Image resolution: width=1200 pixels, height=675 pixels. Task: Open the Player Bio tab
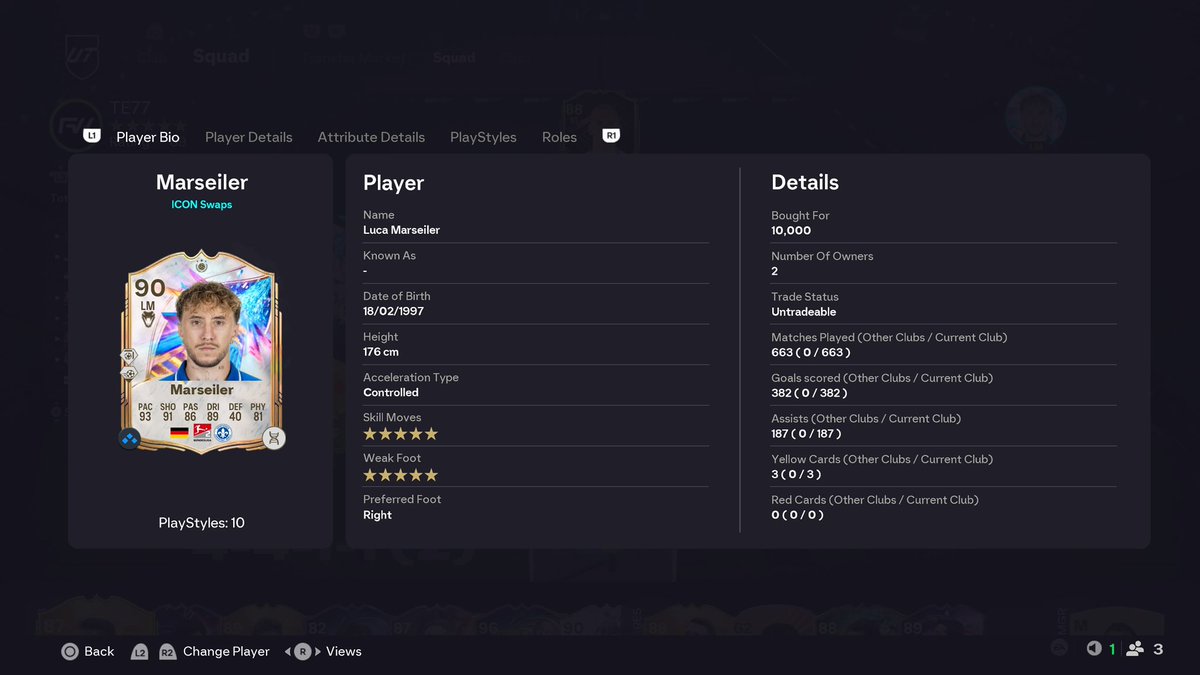(x=148, y=137)
